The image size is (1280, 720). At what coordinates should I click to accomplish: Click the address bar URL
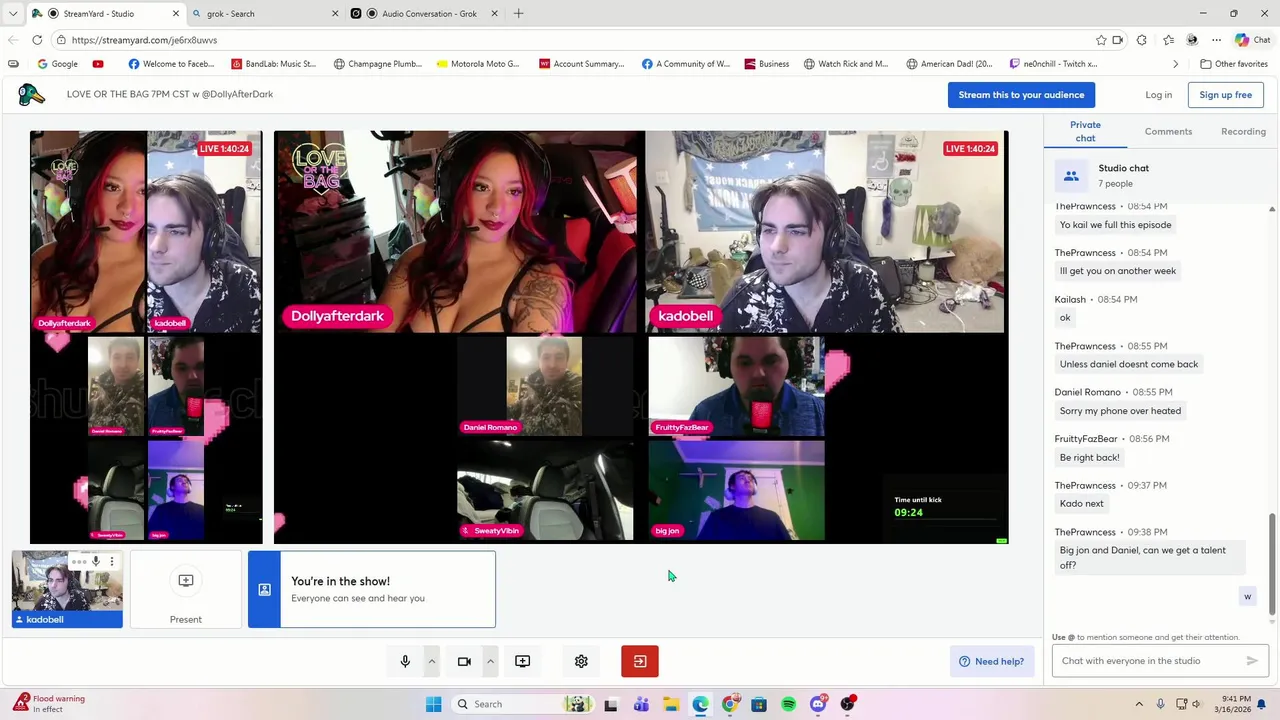pyautogui.click(x=144, y=40)
